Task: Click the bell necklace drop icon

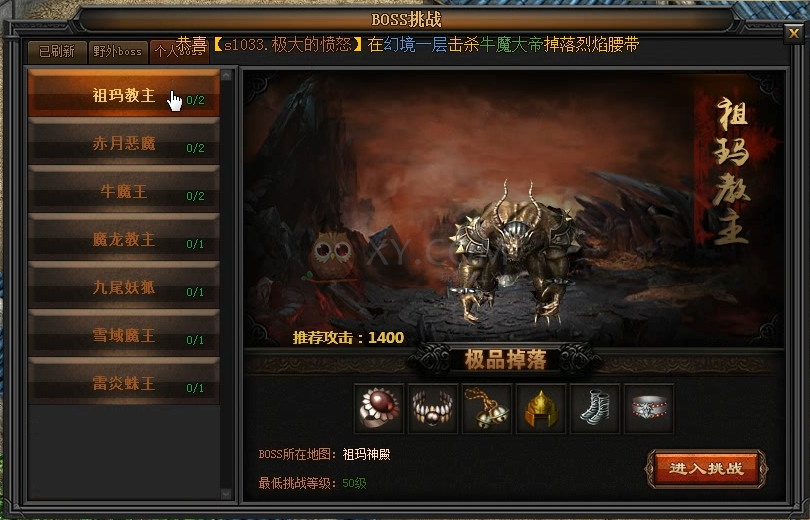Action: 487,408
